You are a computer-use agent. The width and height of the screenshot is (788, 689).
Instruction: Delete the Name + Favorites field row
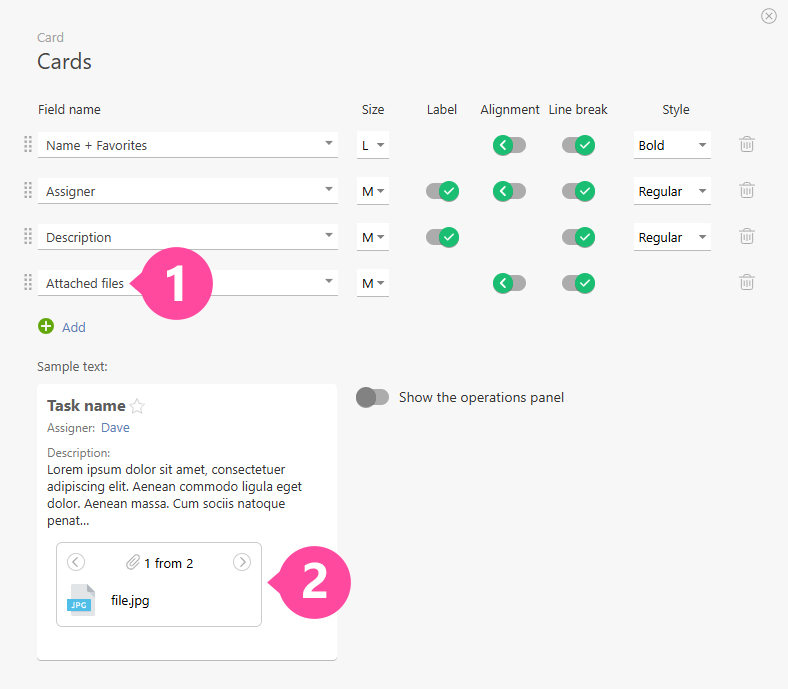[x=746, y=144]
